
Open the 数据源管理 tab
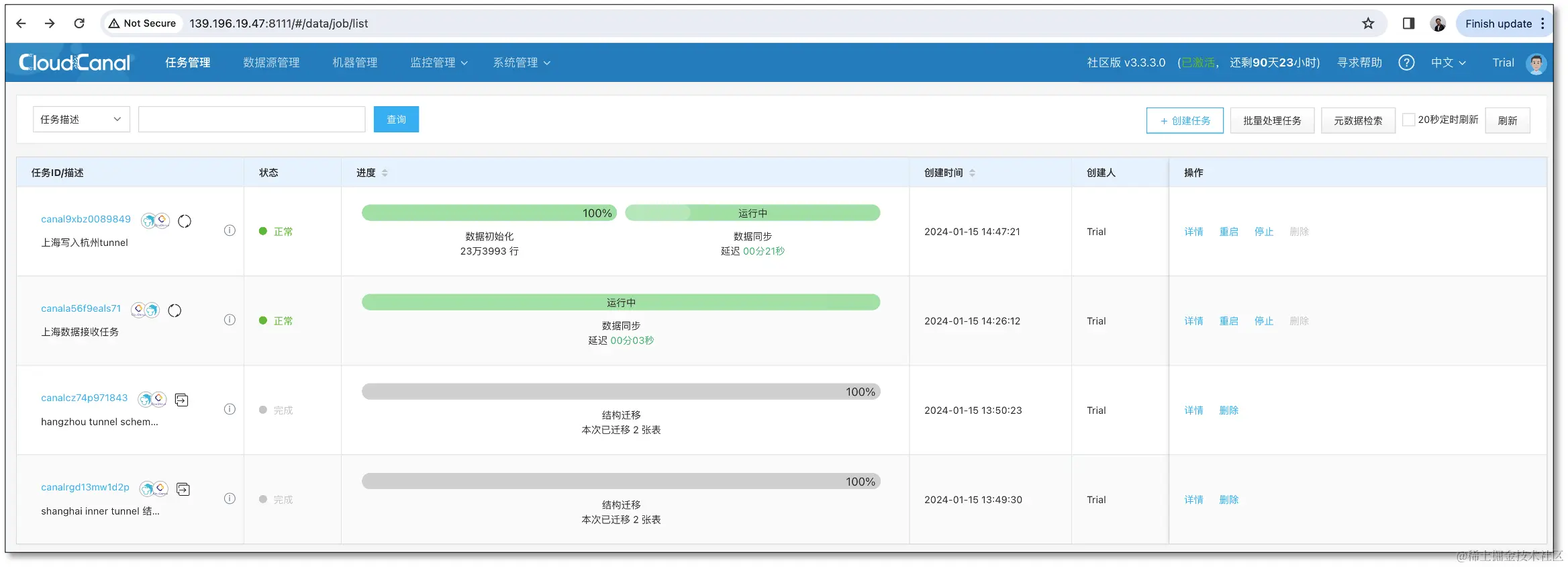pyautogui.click(x=271, y=62)
